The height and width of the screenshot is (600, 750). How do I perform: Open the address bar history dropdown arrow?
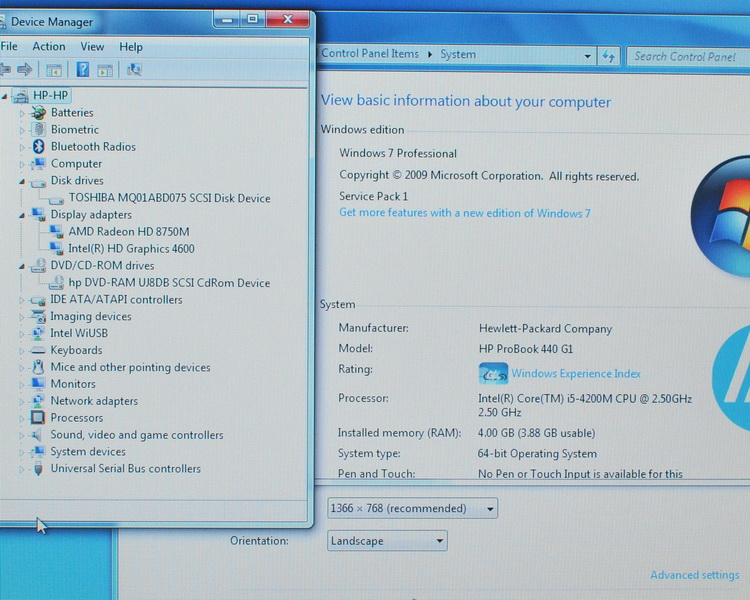click(x=587, y=56)
